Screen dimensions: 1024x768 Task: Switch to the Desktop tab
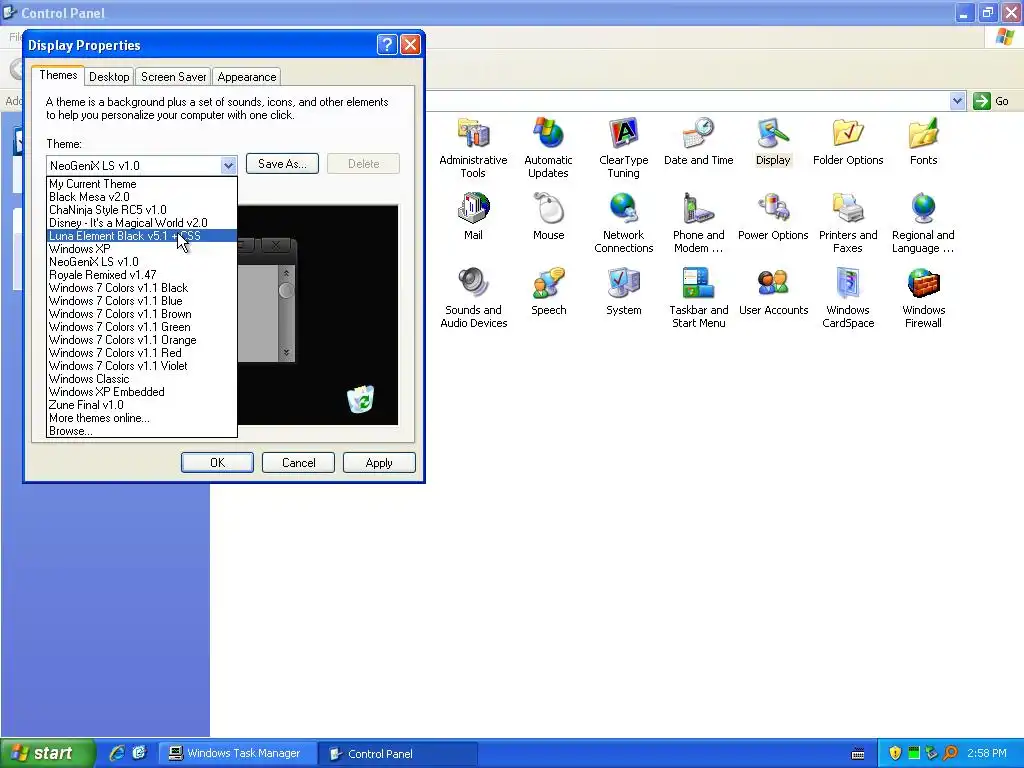(109, 76)
